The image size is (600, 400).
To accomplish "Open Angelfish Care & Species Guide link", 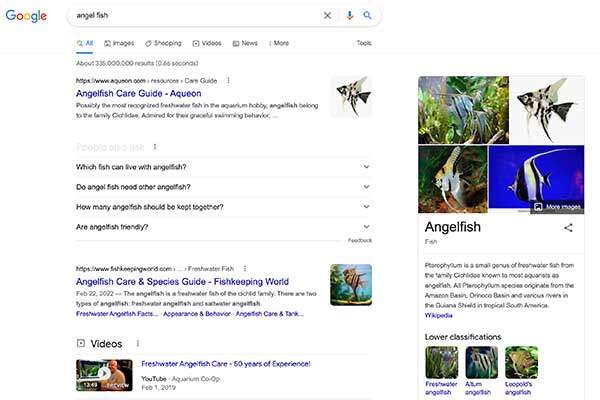I will click(x=182, y=282).
